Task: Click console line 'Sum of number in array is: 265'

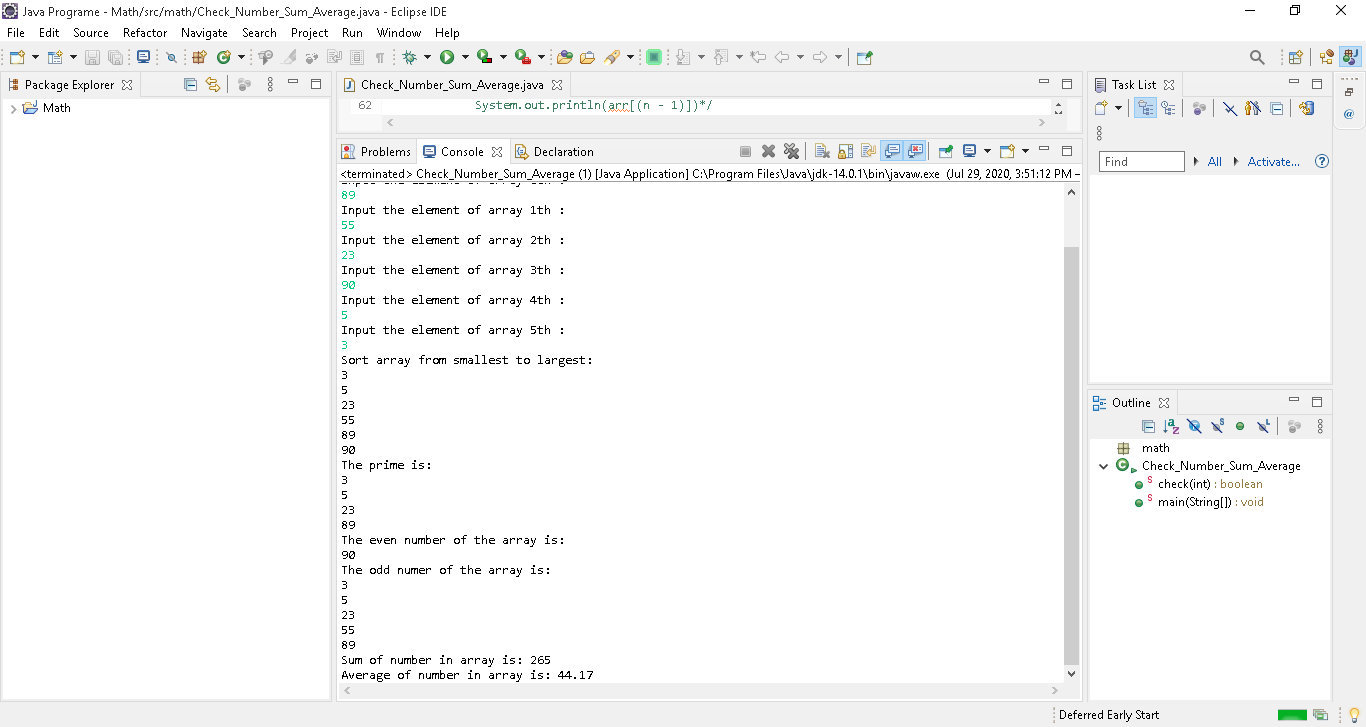Action: coord(446,660)
